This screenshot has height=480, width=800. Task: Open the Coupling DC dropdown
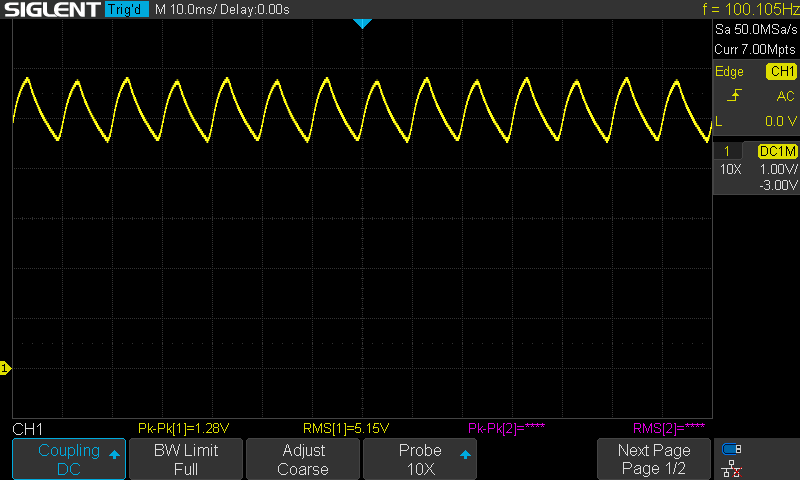coord(68,459)
